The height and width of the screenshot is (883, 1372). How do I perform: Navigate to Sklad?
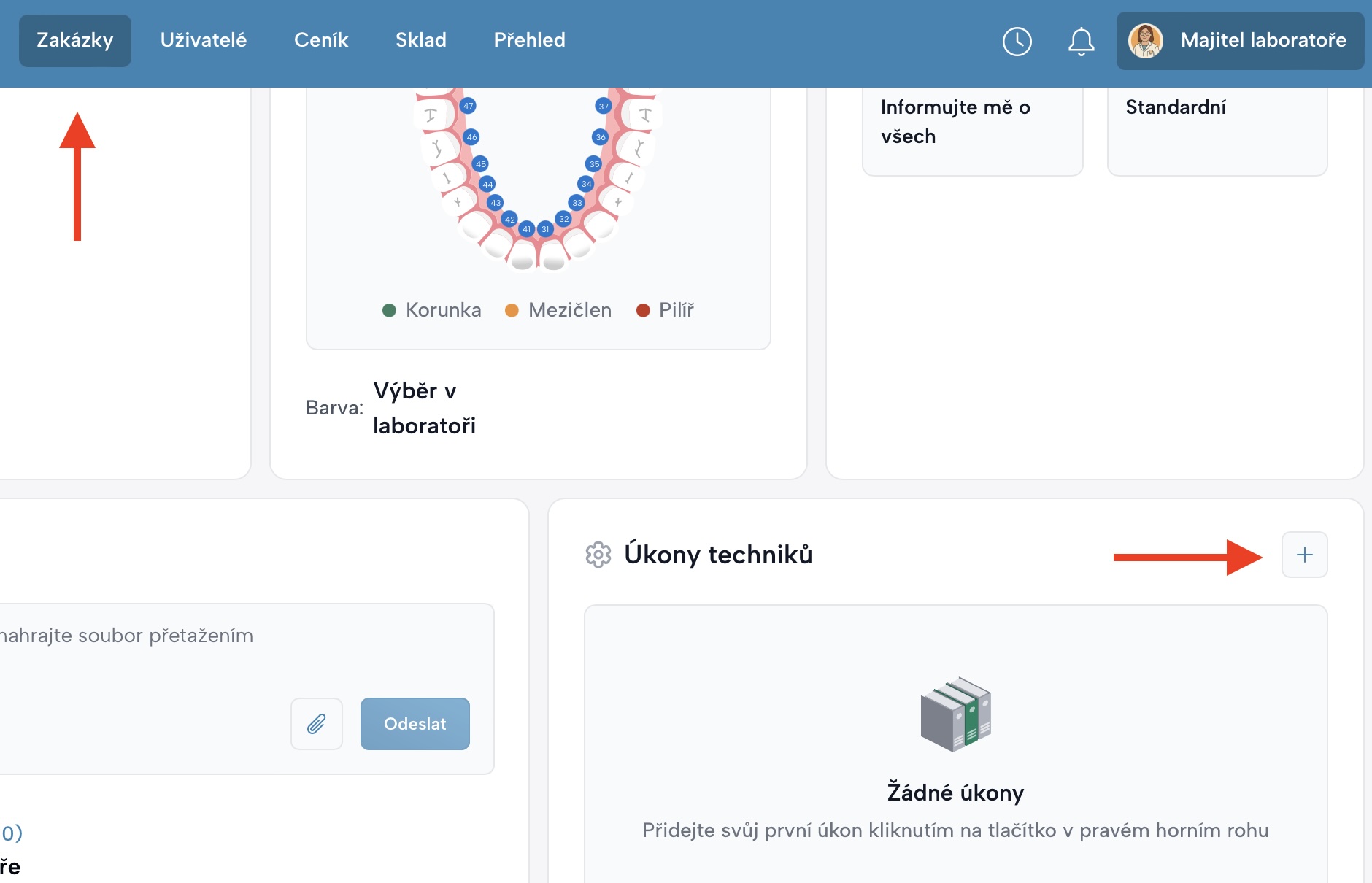pyautogui.click(x=421, y=41)
